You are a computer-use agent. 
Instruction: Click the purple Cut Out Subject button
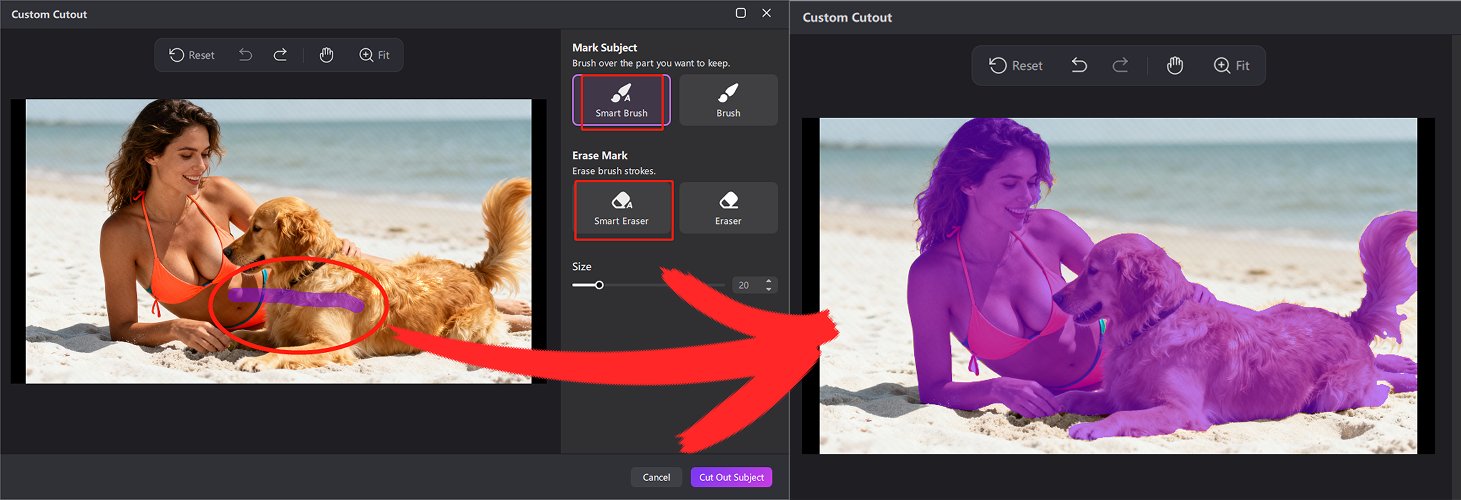point(731,477)
